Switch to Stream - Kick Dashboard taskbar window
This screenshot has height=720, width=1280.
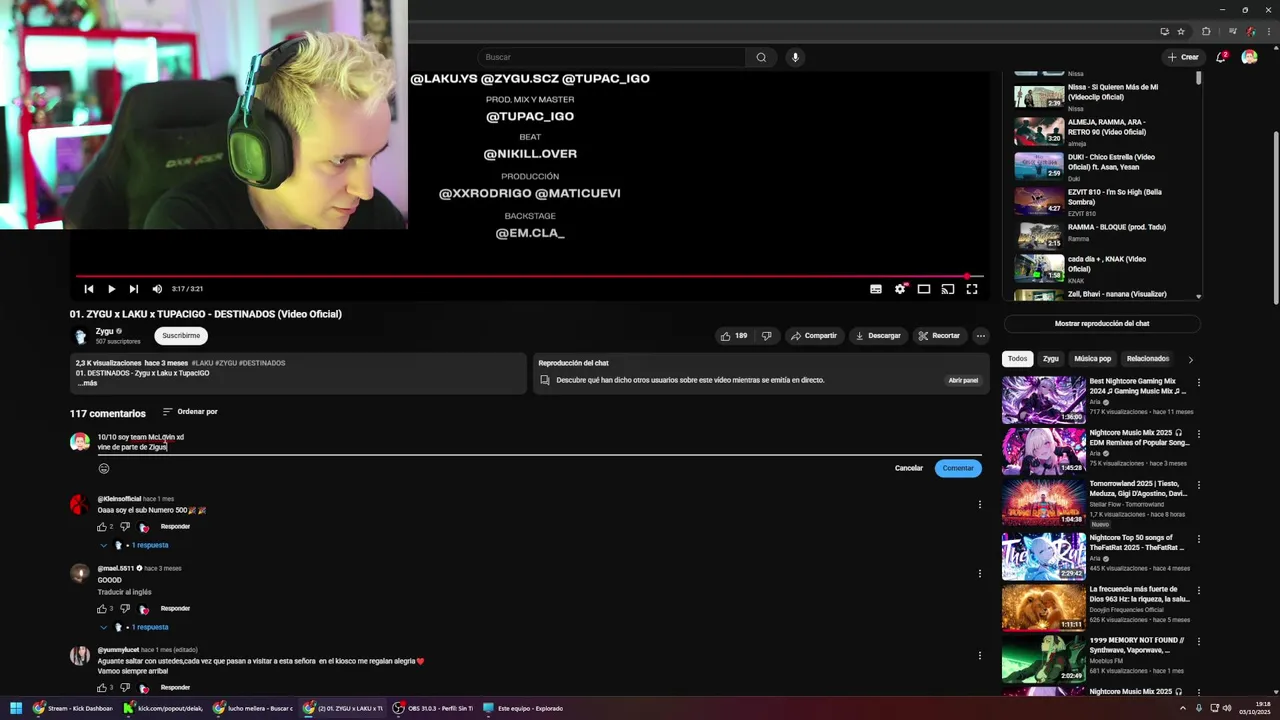73,708
